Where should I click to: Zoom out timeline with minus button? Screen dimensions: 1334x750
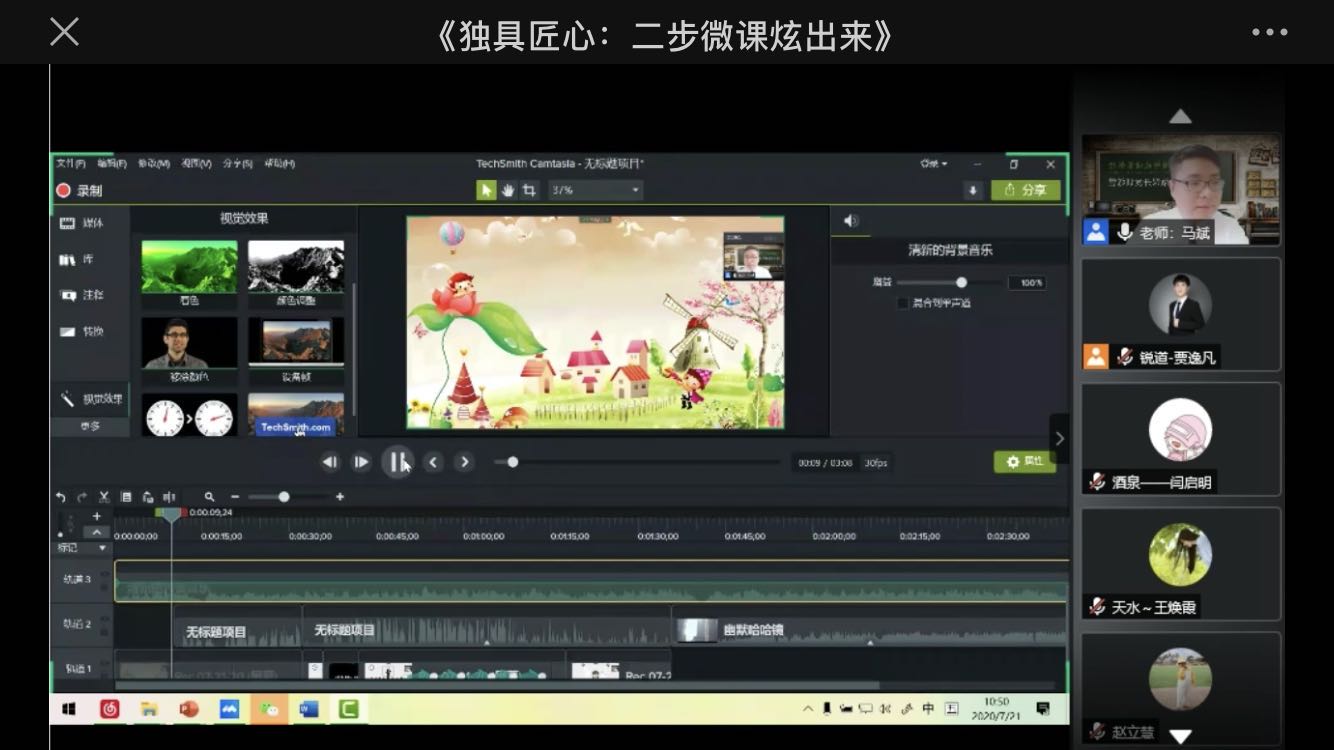(x=235, y=496)
